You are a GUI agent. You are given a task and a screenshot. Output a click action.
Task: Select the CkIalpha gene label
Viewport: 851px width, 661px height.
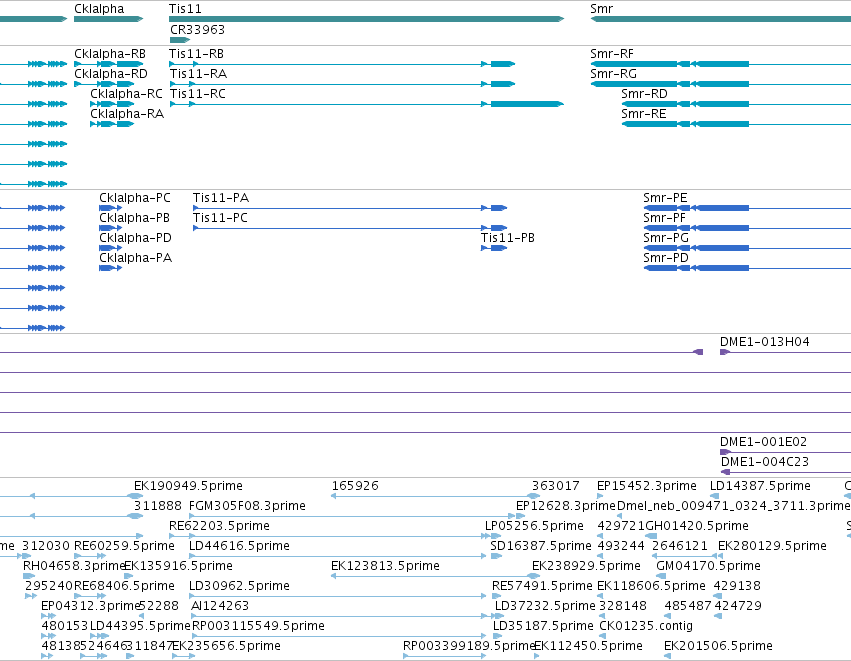coord(99,9)
